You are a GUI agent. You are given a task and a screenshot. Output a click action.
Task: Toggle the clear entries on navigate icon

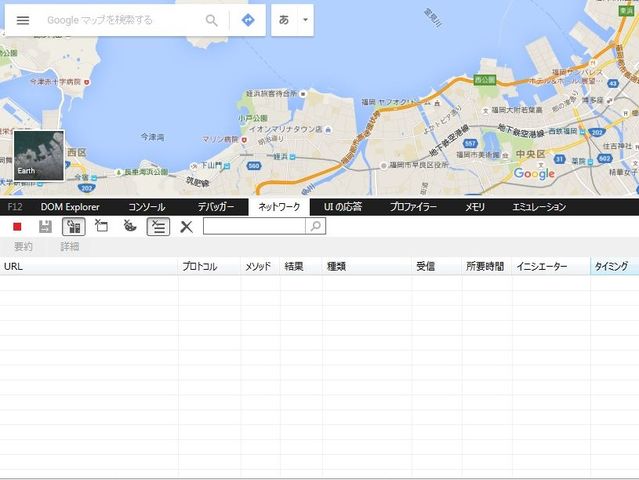[158, 227]
